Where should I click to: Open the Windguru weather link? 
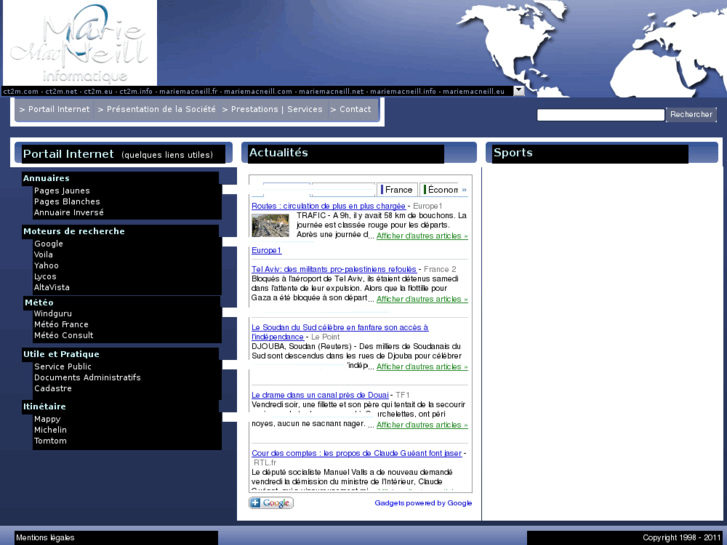pyautogui.click(x=52, y=314)
